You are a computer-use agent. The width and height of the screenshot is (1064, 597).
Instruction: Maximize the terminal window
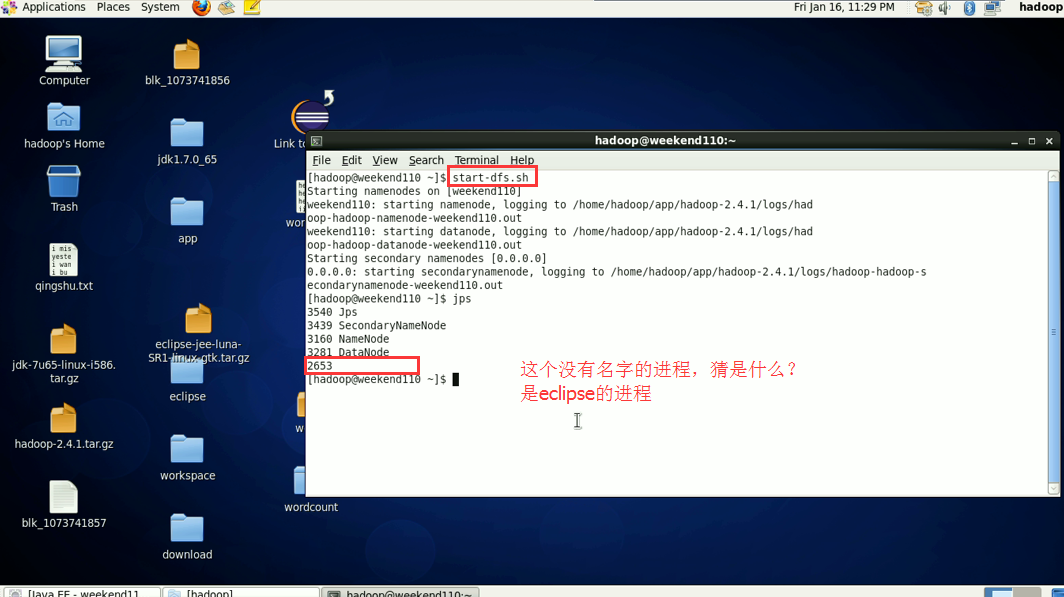tap(1031, 141)
